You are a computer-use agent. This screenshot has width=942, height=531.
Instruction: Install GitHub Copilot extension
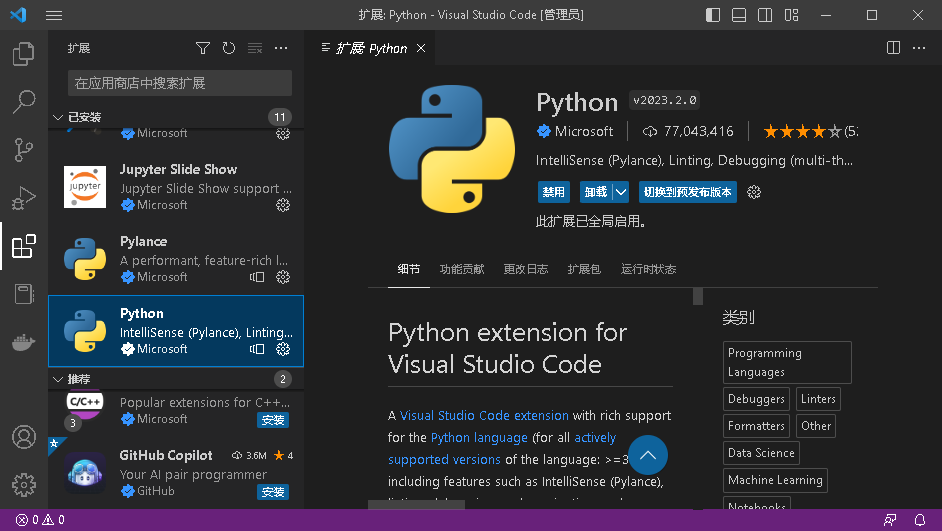[x=273, y=492]
